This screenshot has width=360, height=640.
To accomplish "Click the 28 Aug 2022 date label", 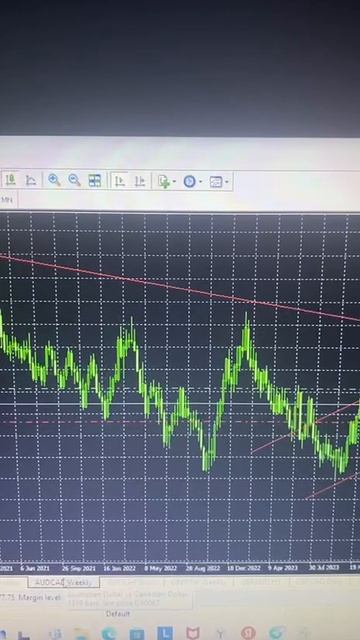I will [x=202, y=568].
